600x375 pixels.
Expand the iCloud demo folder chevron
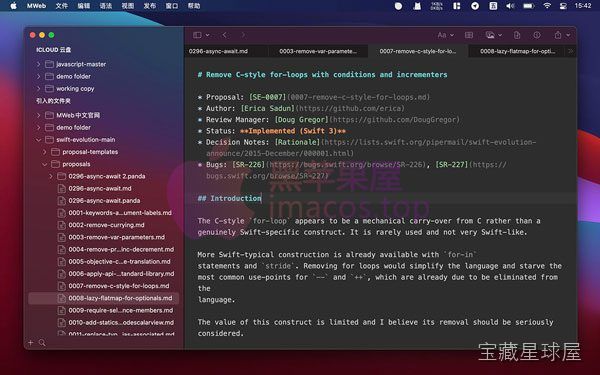coord(38,77)
